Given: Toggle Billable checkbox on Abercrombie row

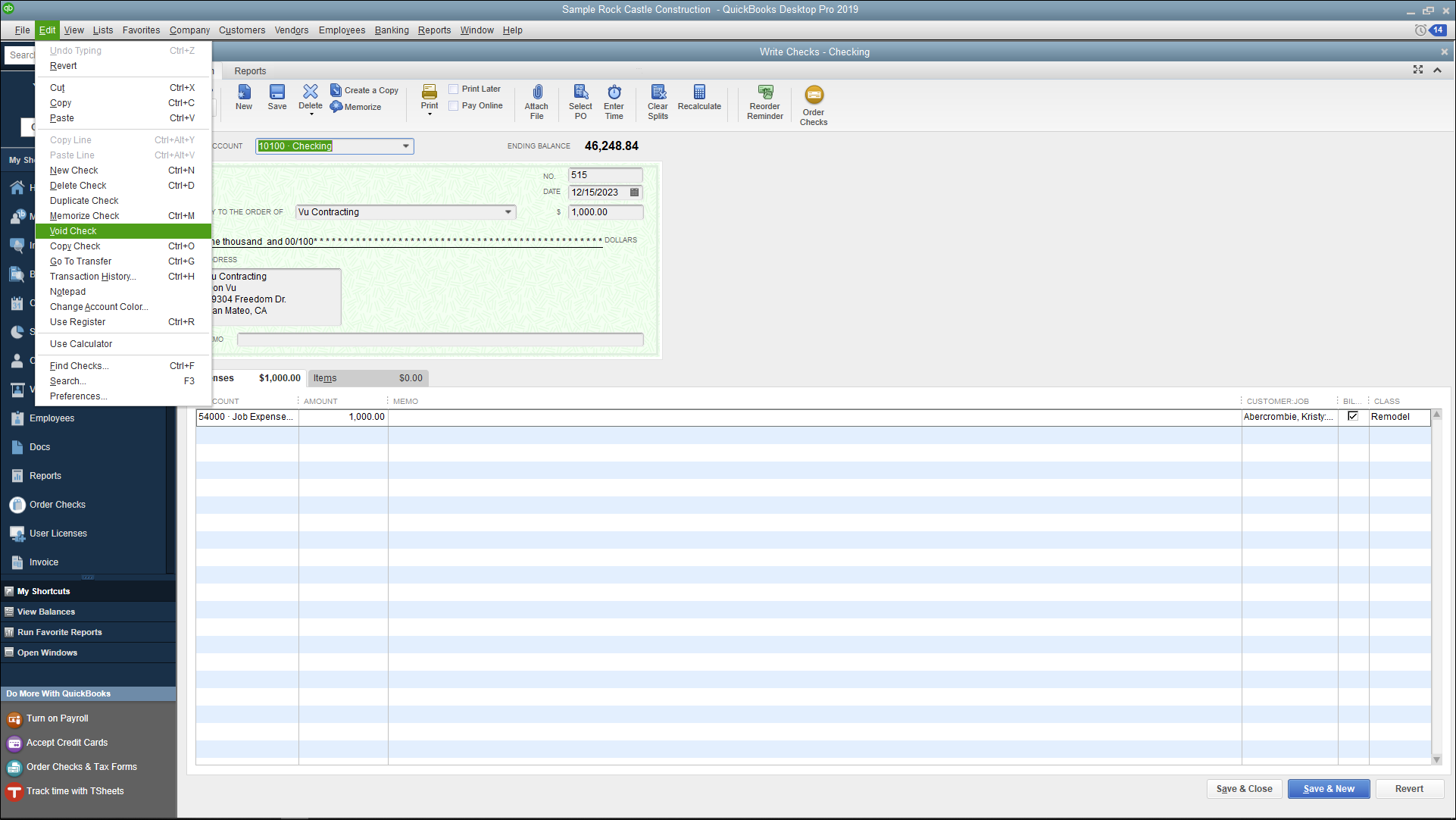Looking at the screenshot, I should click(1353, 416).
